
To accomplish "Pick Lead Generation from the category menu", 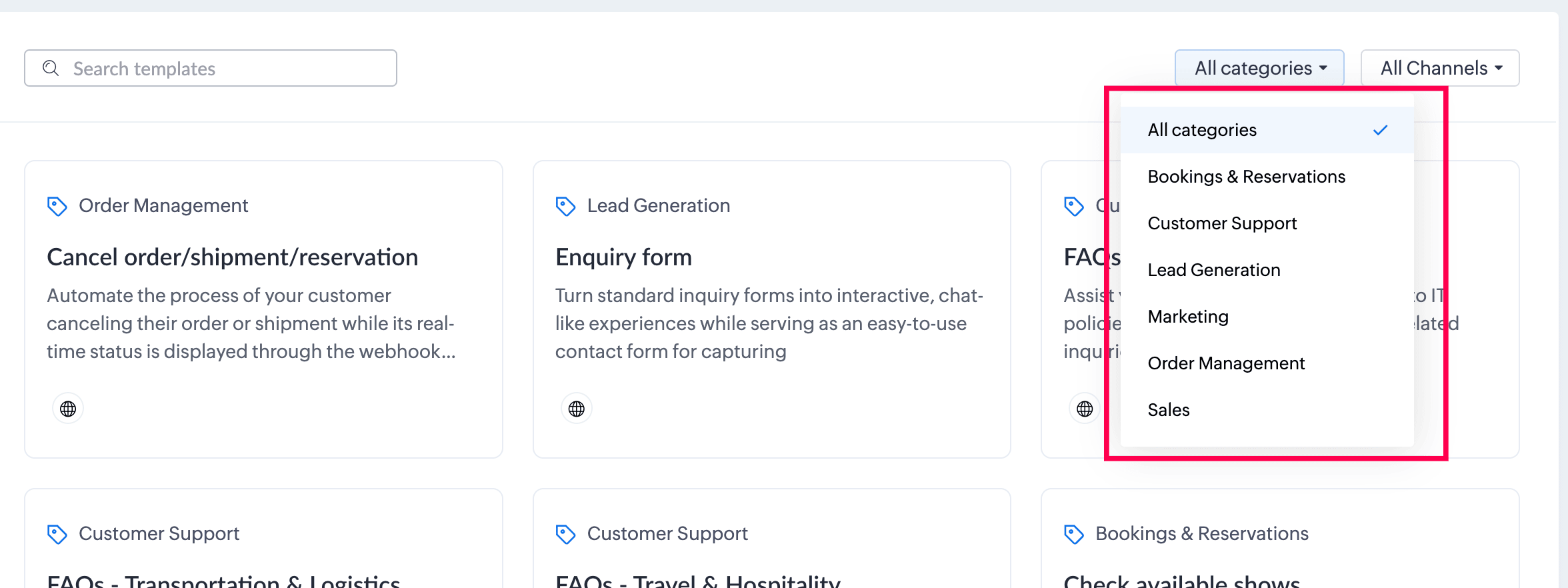I will tap(1267, 270).
